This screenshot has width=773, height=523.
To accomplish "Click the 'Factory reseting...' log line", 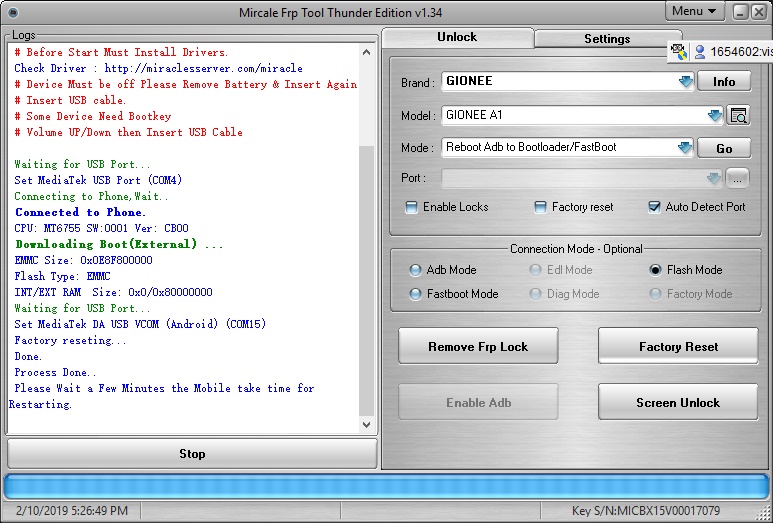I will click(70, 341).
